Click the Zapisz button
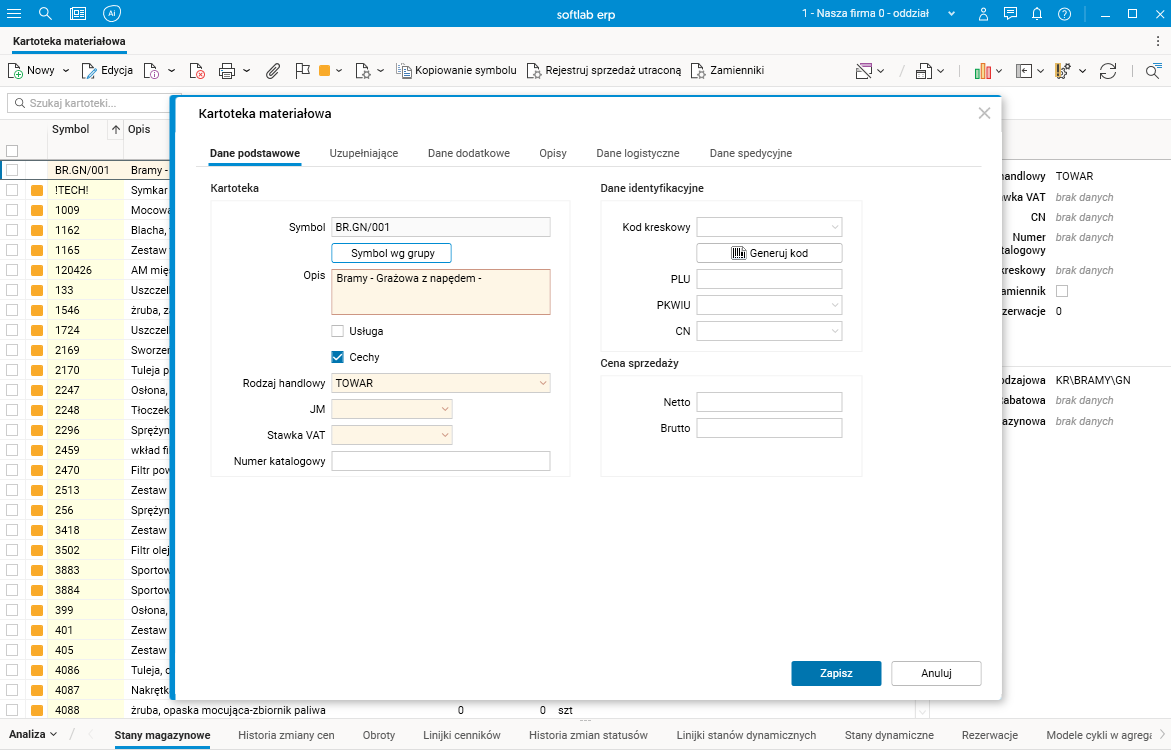This screenshot has width=1171, height=750. 835,673
